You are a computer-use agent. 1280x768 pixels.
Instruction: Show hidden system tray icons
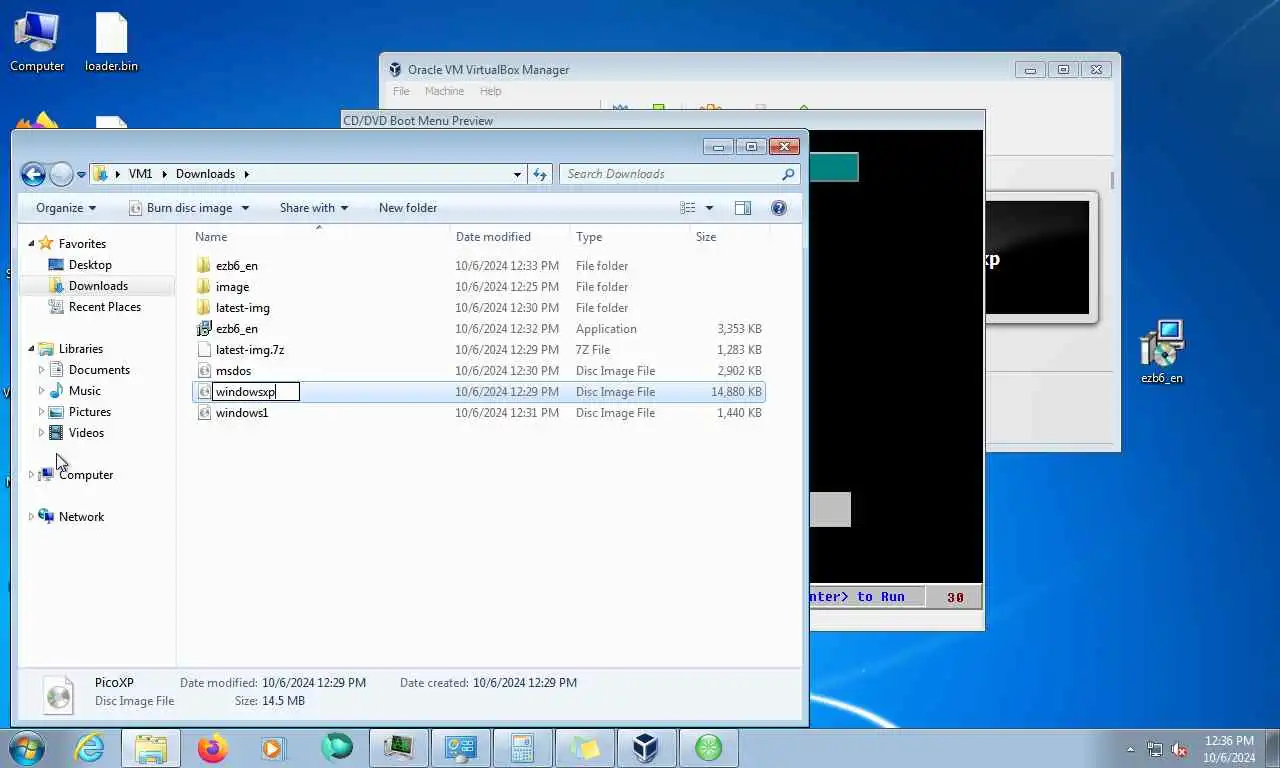[x=1131, y=749]
